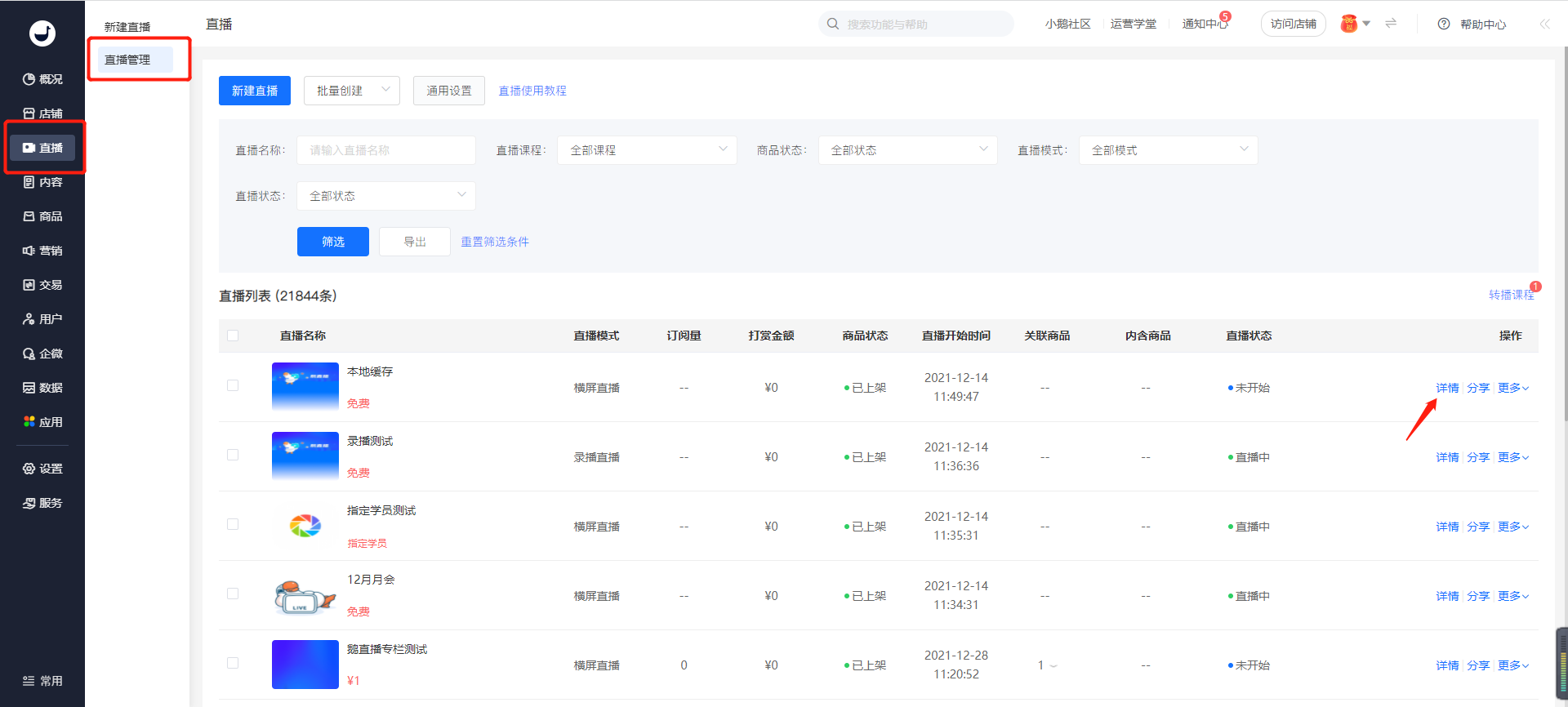Click the switch-account arrows icon in header
The height and width of the screenshot is (707, 1568).
click(1391, 24)
